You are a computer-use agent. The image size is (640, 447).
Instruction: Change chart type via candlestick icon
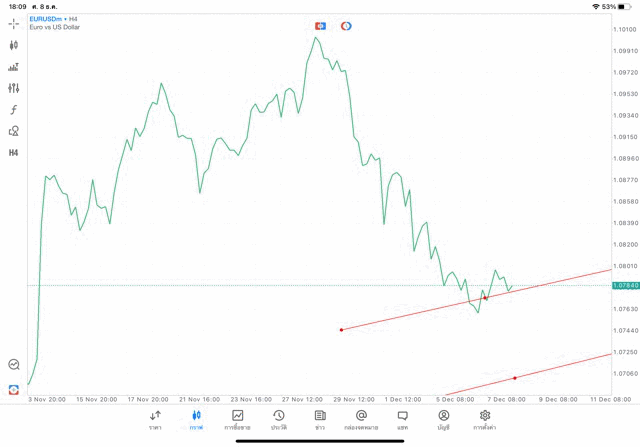tap(14, 45)
